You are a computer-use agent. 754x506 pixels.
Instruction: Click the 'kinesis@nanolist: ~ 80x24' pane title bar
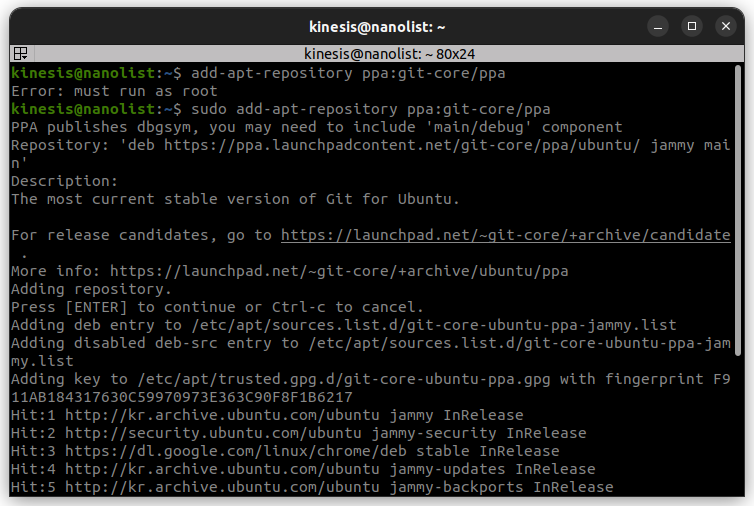coord(390,54)
